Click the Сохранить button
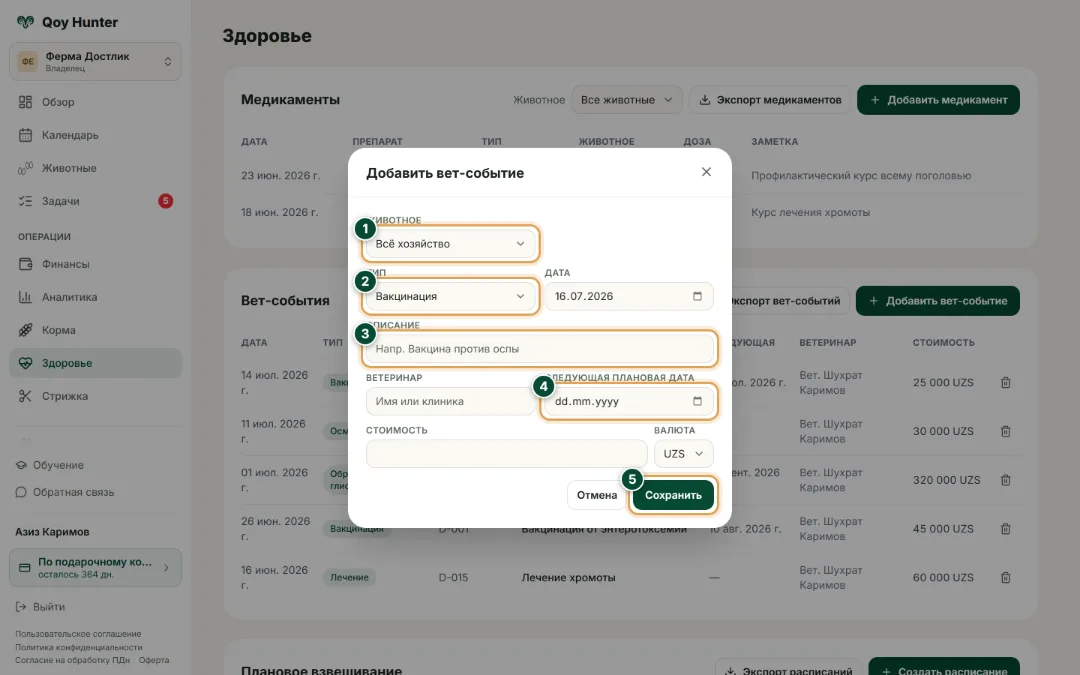 coord(673,495)
